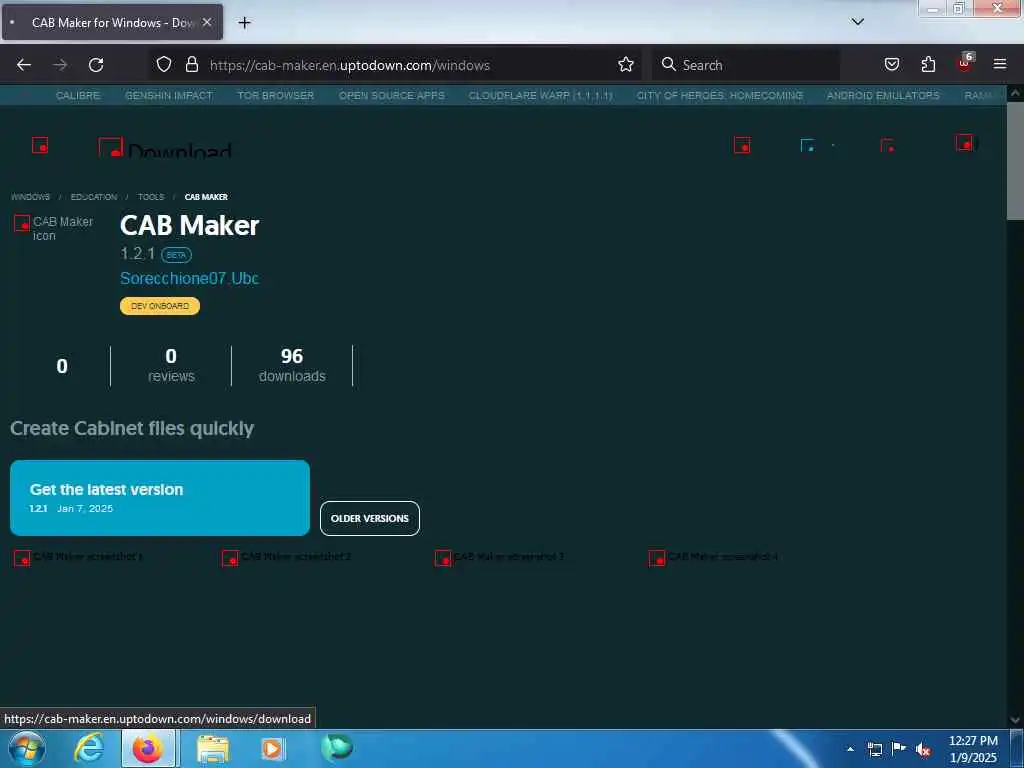1024x768 pixels.
Task: Click the padlock site security icon
Action: 191,64
